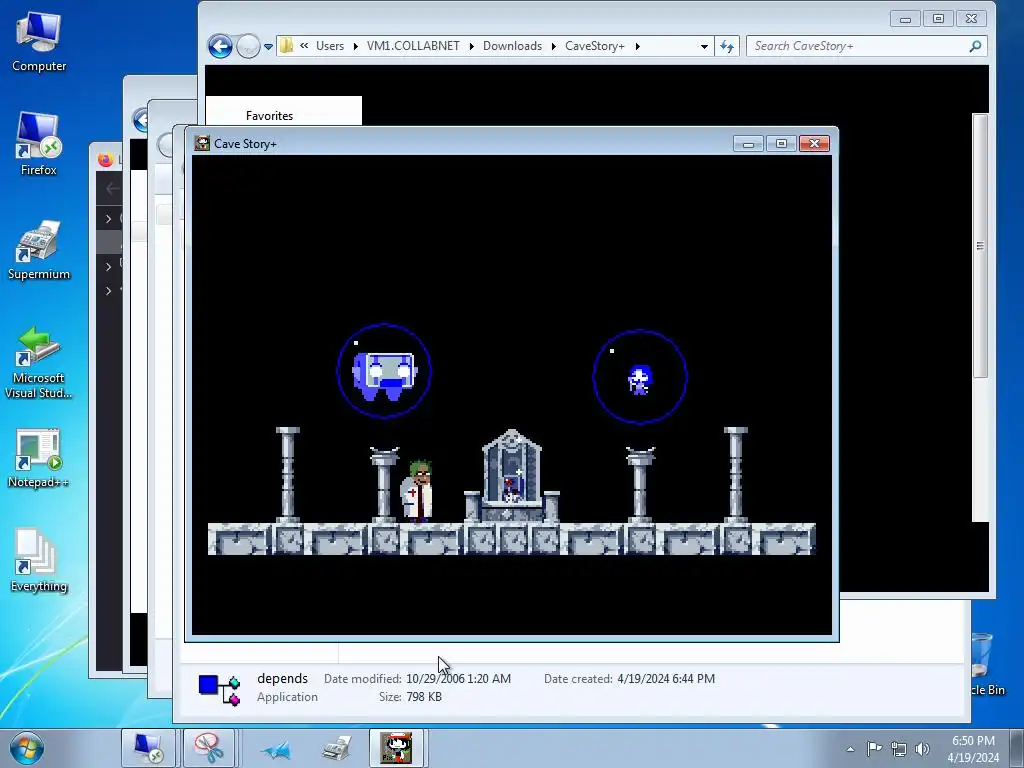Open the Supermium desktop shortcut

(39, 249)
